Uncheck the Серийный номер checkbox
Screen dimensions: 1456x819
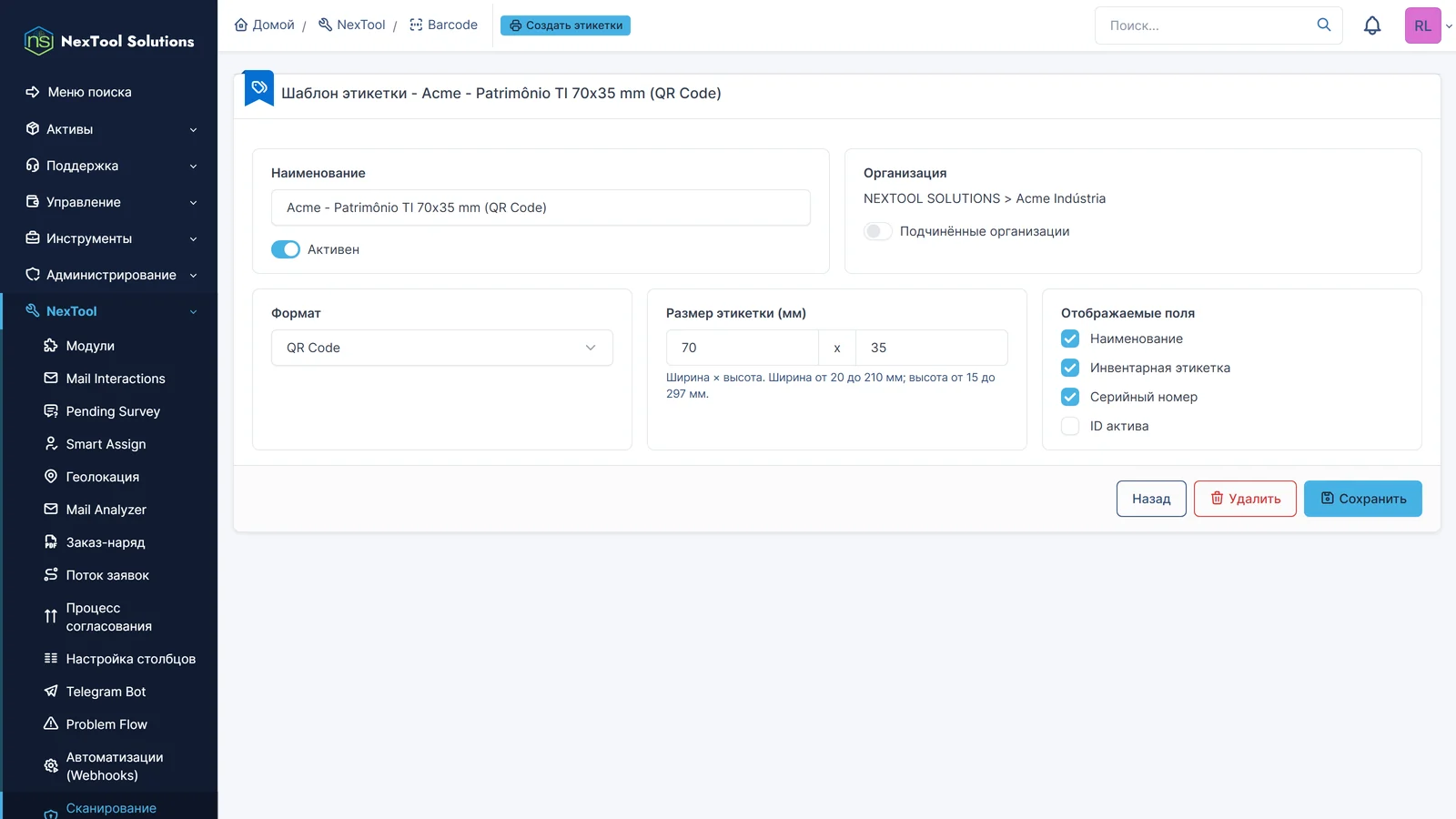[1070, 397]
